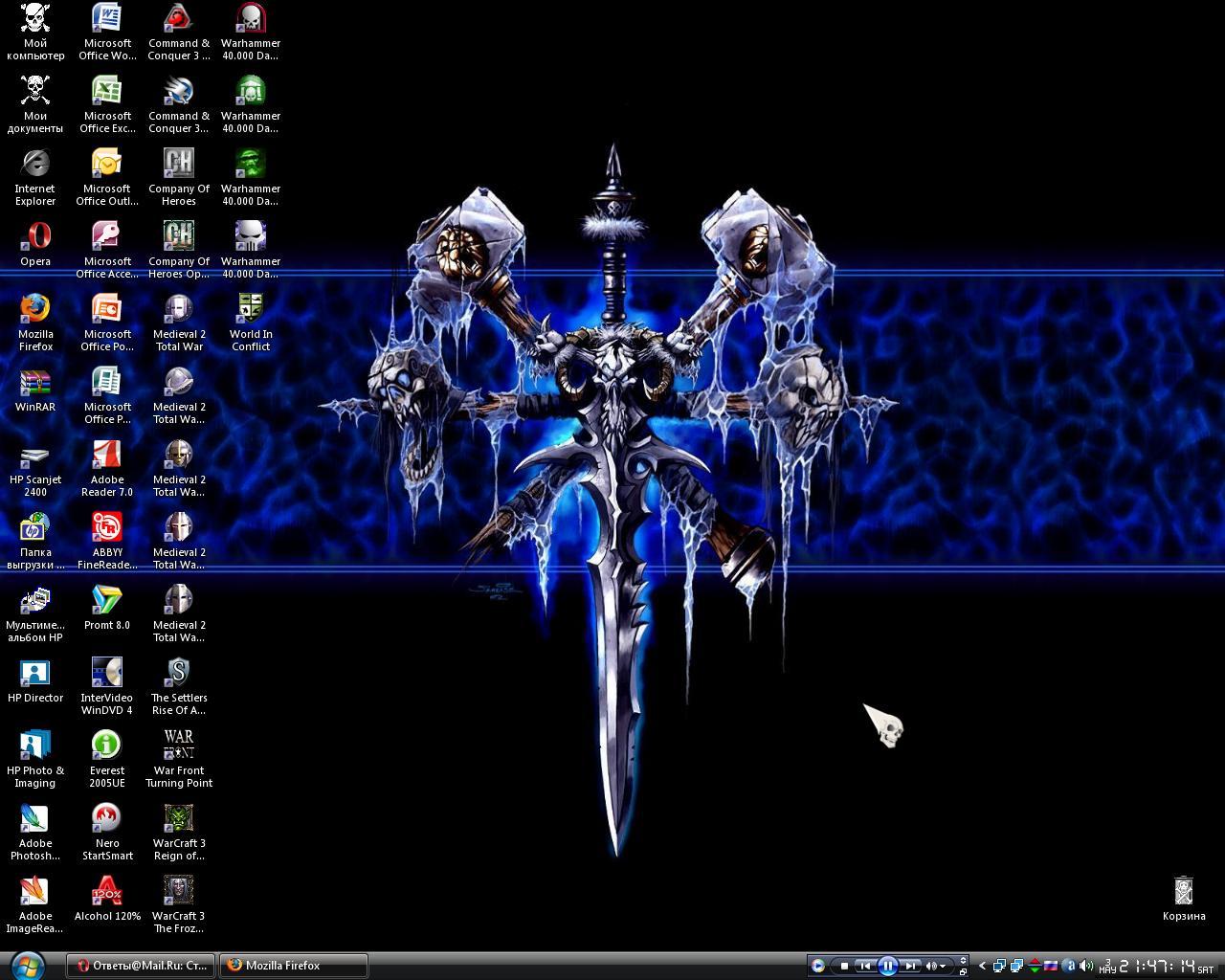
Task: Open the WinRAR shortcut
Action: pos(35,390)
